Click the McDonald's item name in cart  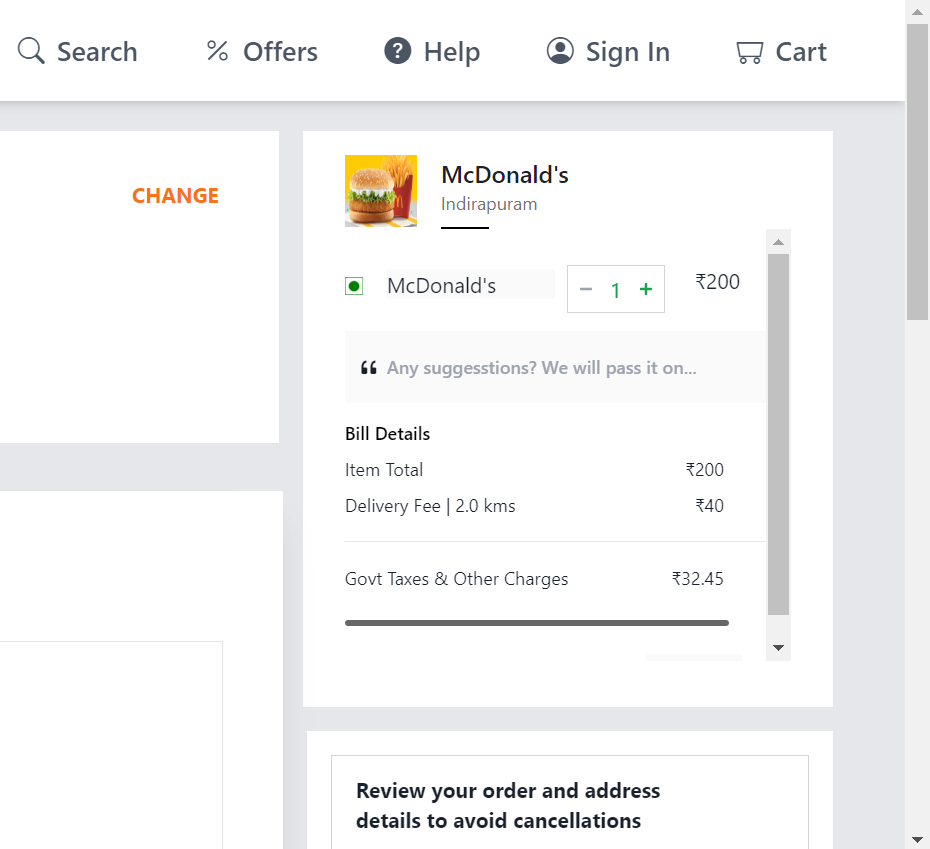pyautogui.click(x=441, y=286)
